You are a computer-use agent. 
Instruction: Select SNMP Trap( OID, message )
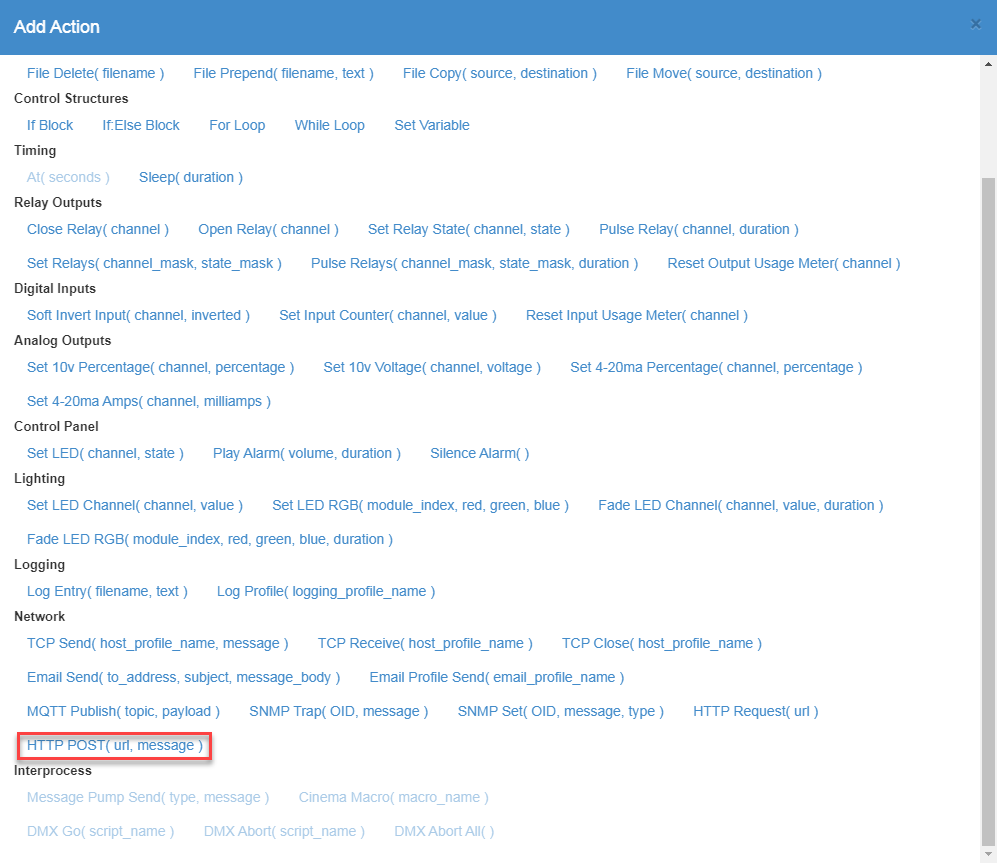[338, 712]
